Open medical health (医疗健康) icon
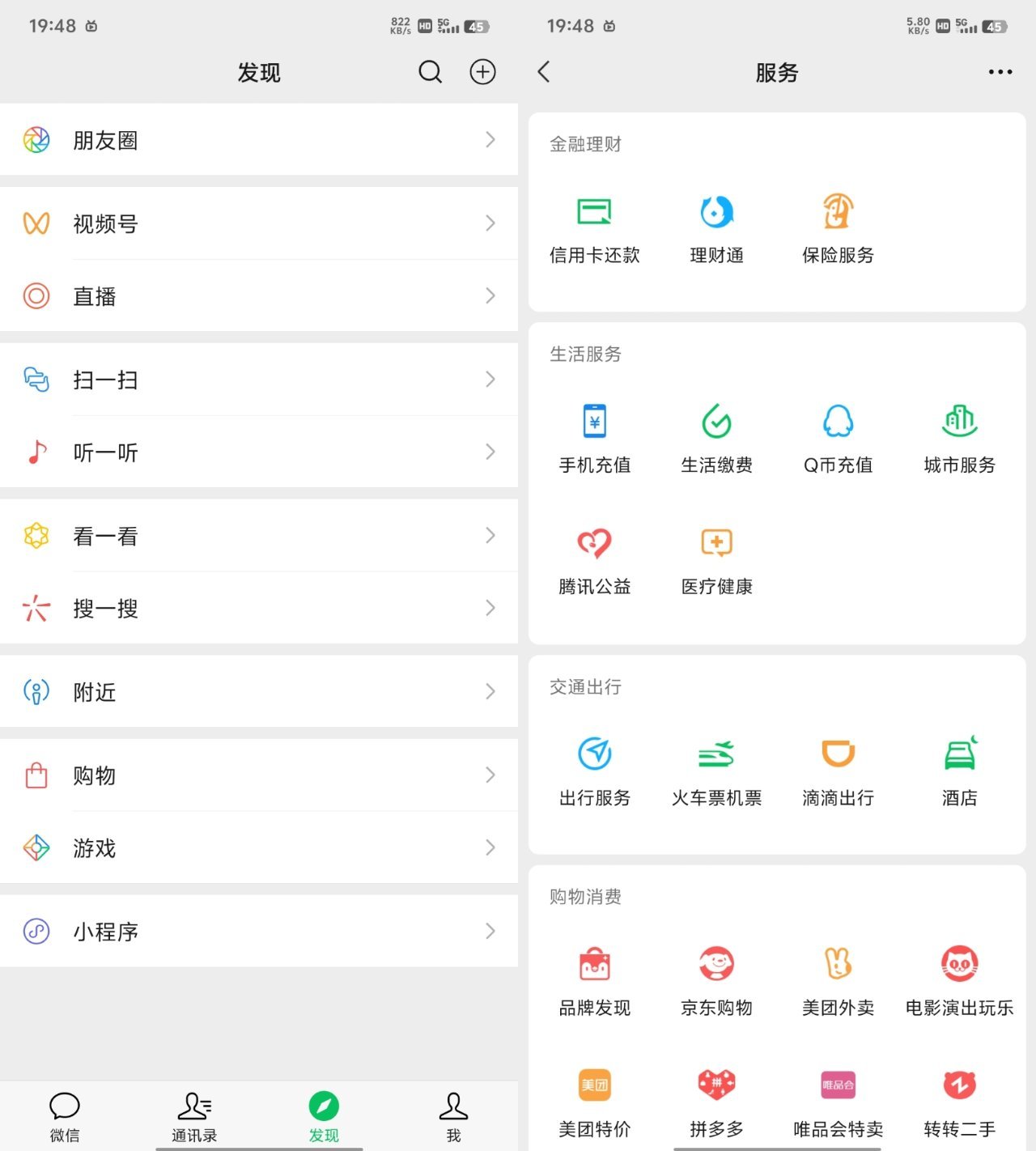1036x1151 pixels. [x=717, y=542]
